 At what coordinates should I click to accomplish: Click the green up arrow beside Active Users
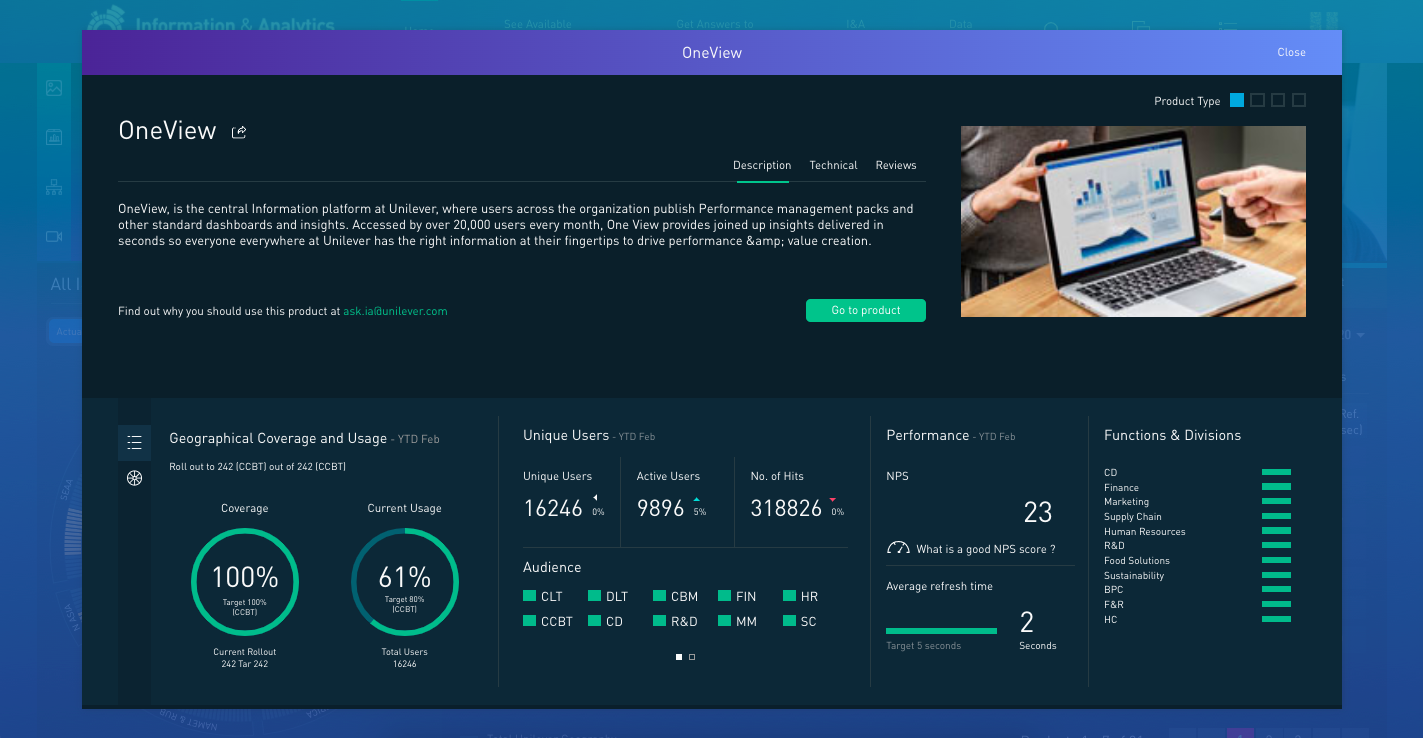[697, 499]
